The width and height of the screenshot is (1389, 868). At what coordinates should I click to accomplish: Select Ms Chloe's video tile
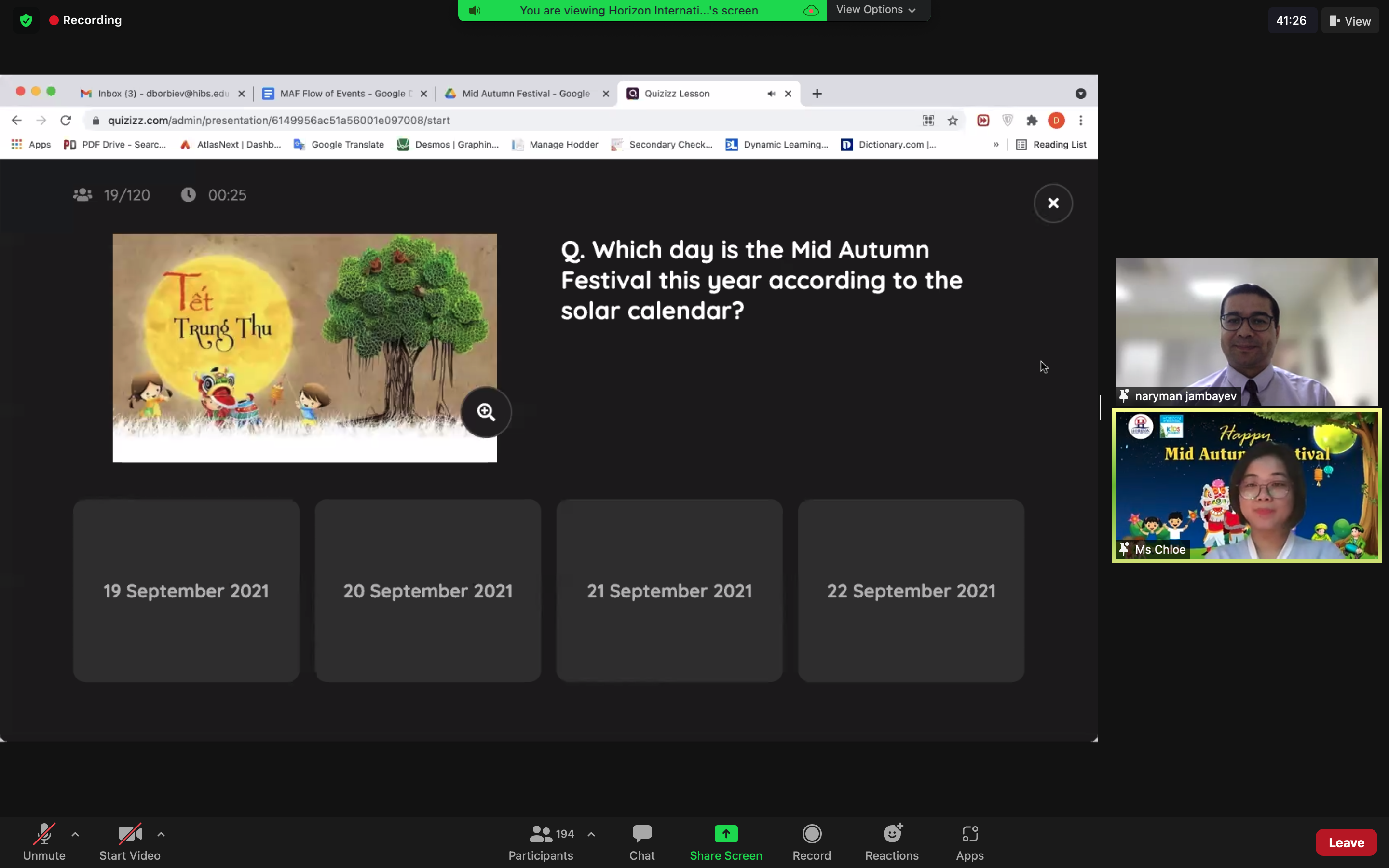[1247, 486]
